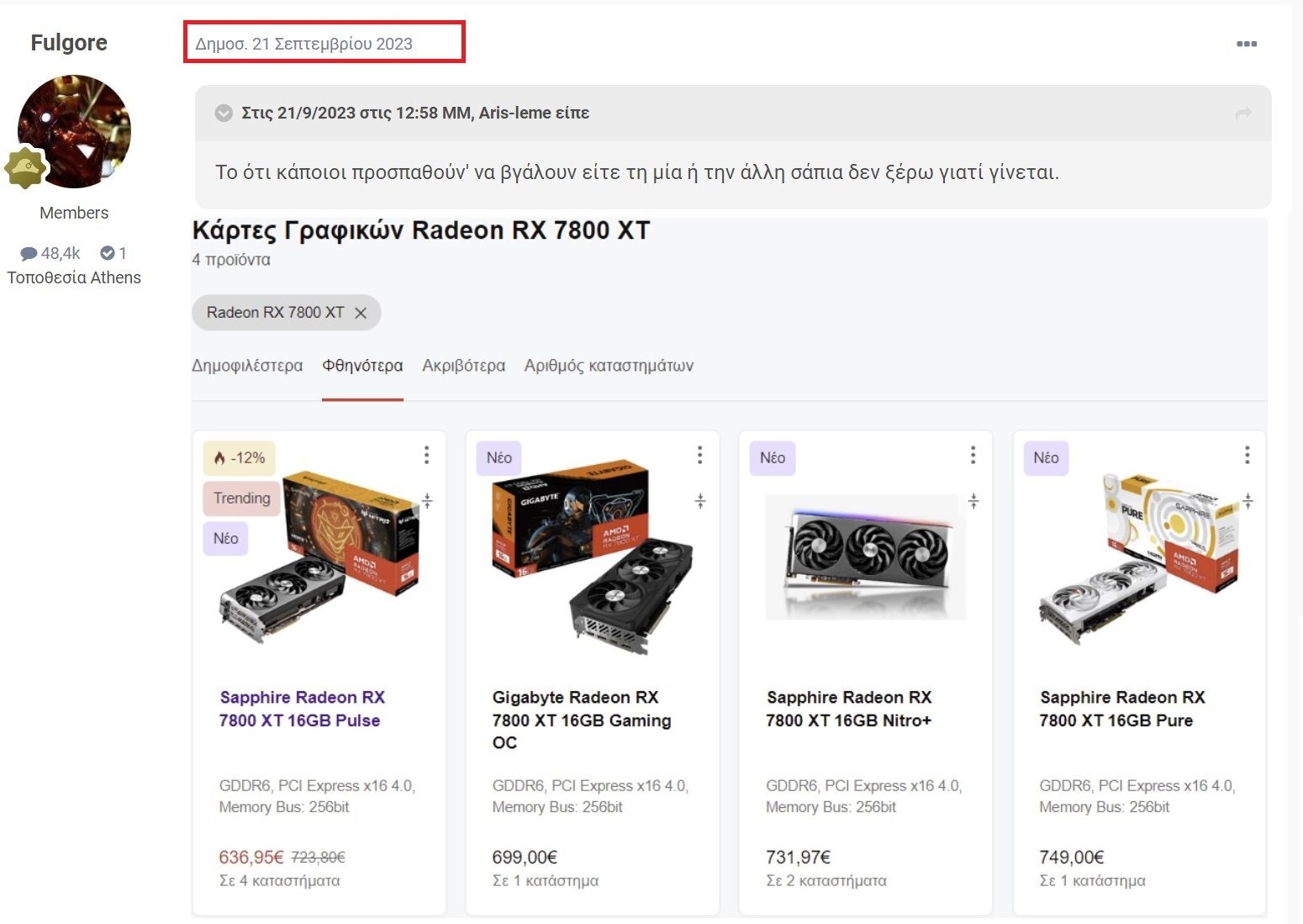Add Sapphire Pure card to comparison

[x=1248, y=501]
